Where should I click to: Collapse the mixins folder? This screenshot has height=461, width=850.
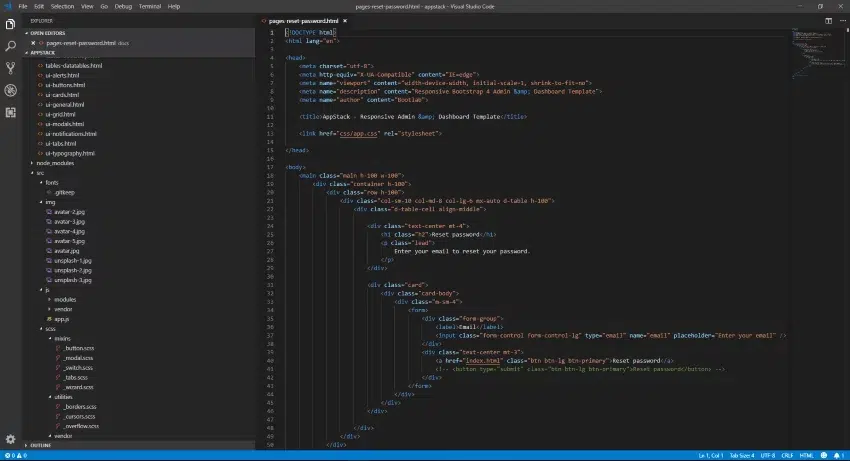tap(62, 338)
